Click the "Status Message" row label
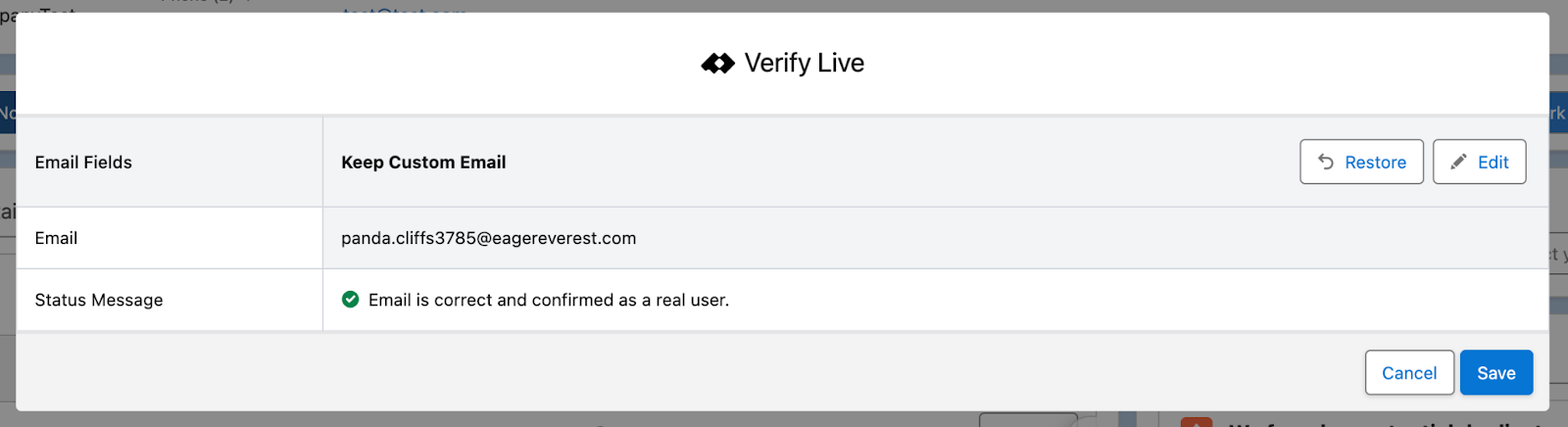Viewport: 1568px width, 427px height. (99, 300)
